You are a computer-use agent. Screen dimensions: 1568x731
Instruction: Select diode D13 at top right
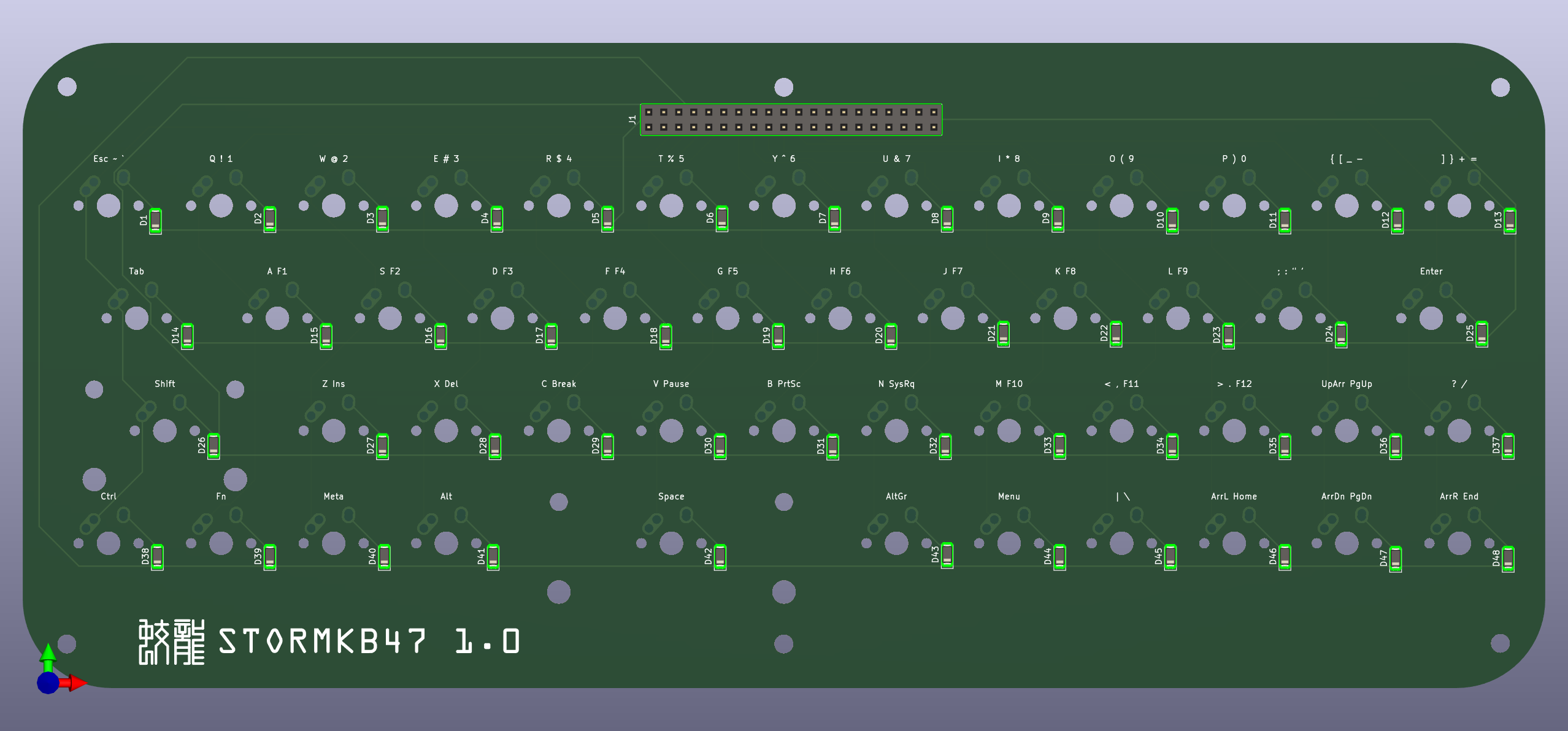[1510, 221]
